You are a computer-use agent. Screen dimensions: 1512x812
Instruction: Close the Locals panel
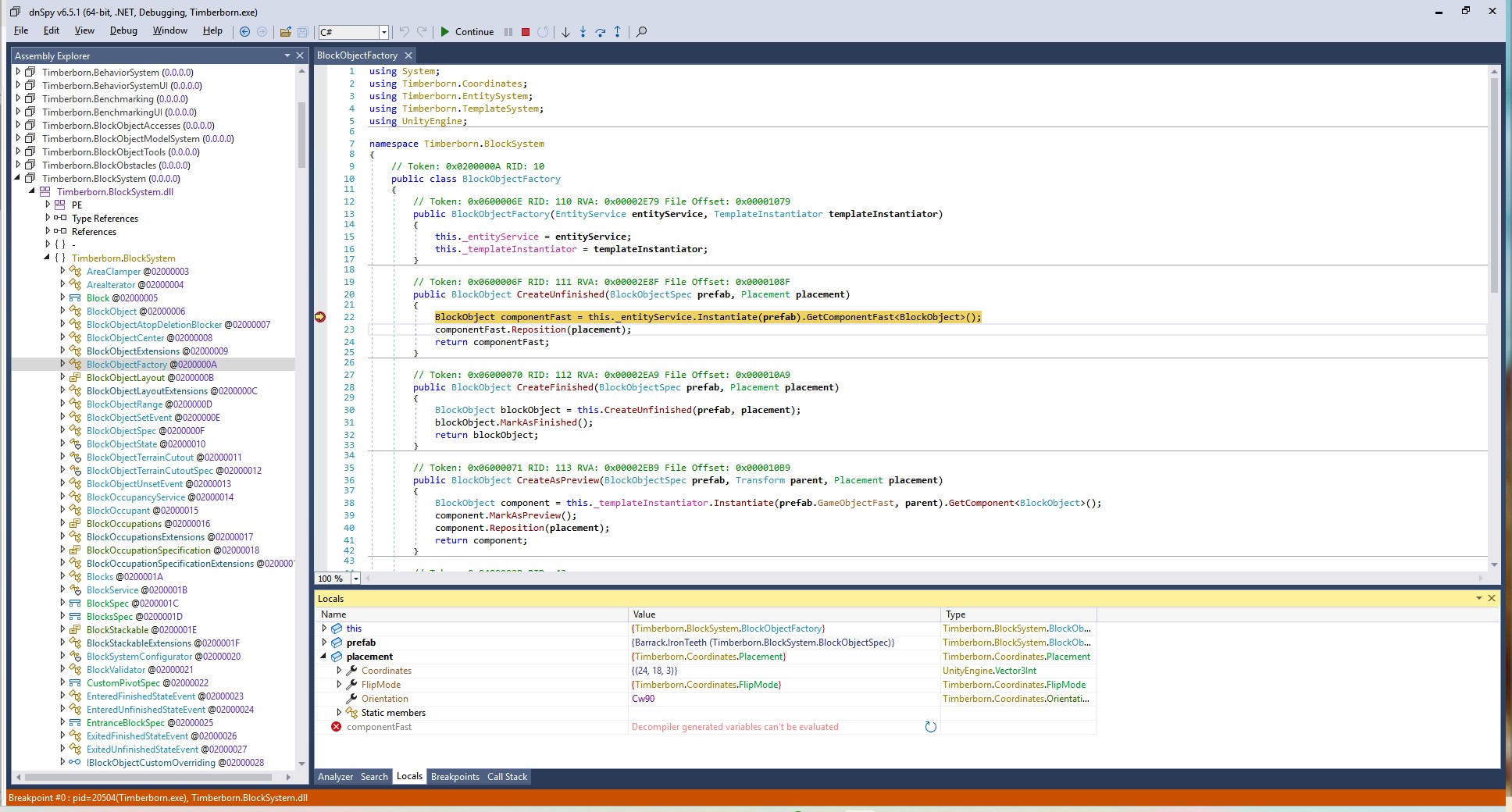[x=1492, y=598]
